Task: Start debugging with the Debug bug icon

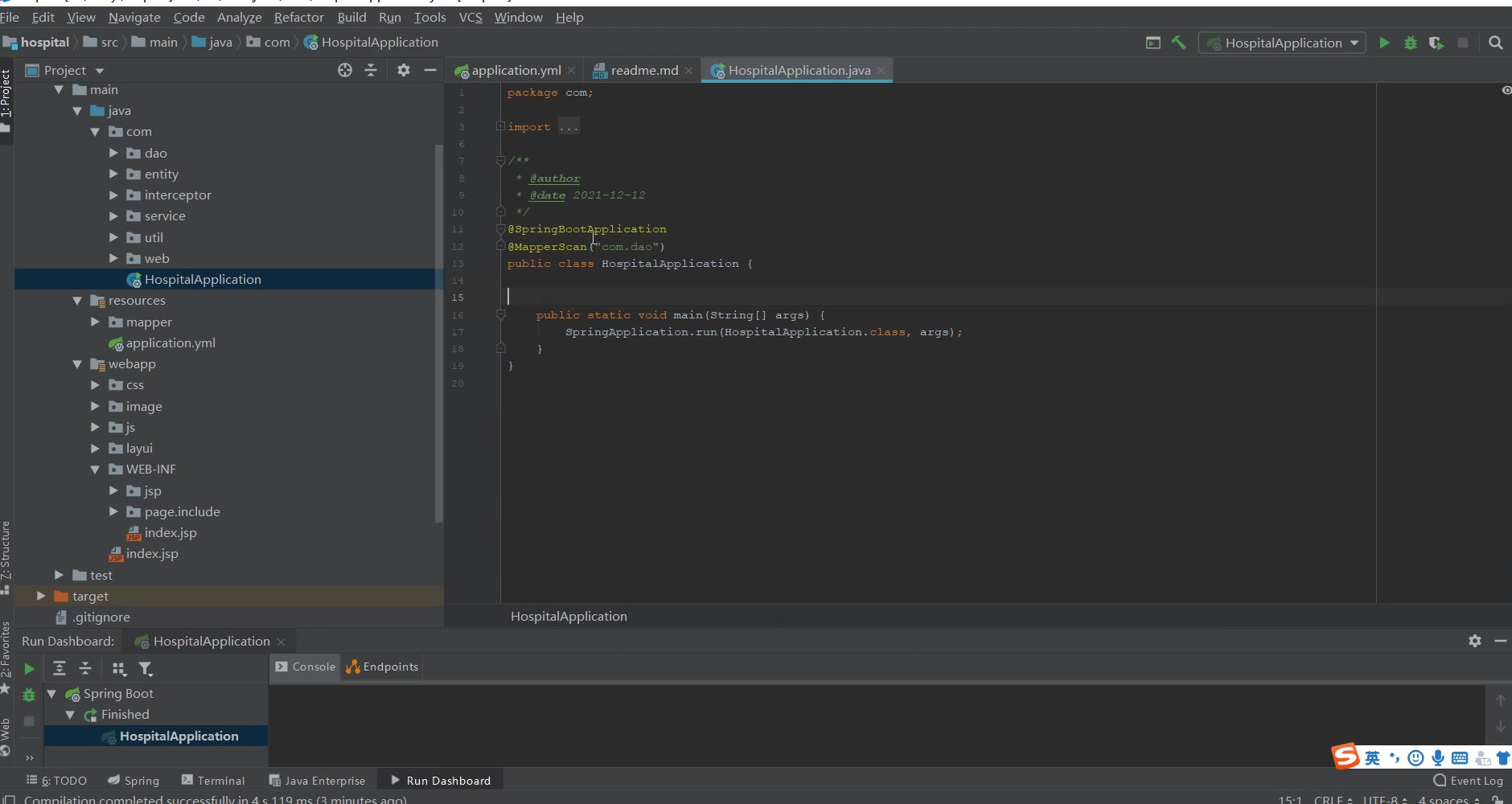Action: tap(1410, 43)
